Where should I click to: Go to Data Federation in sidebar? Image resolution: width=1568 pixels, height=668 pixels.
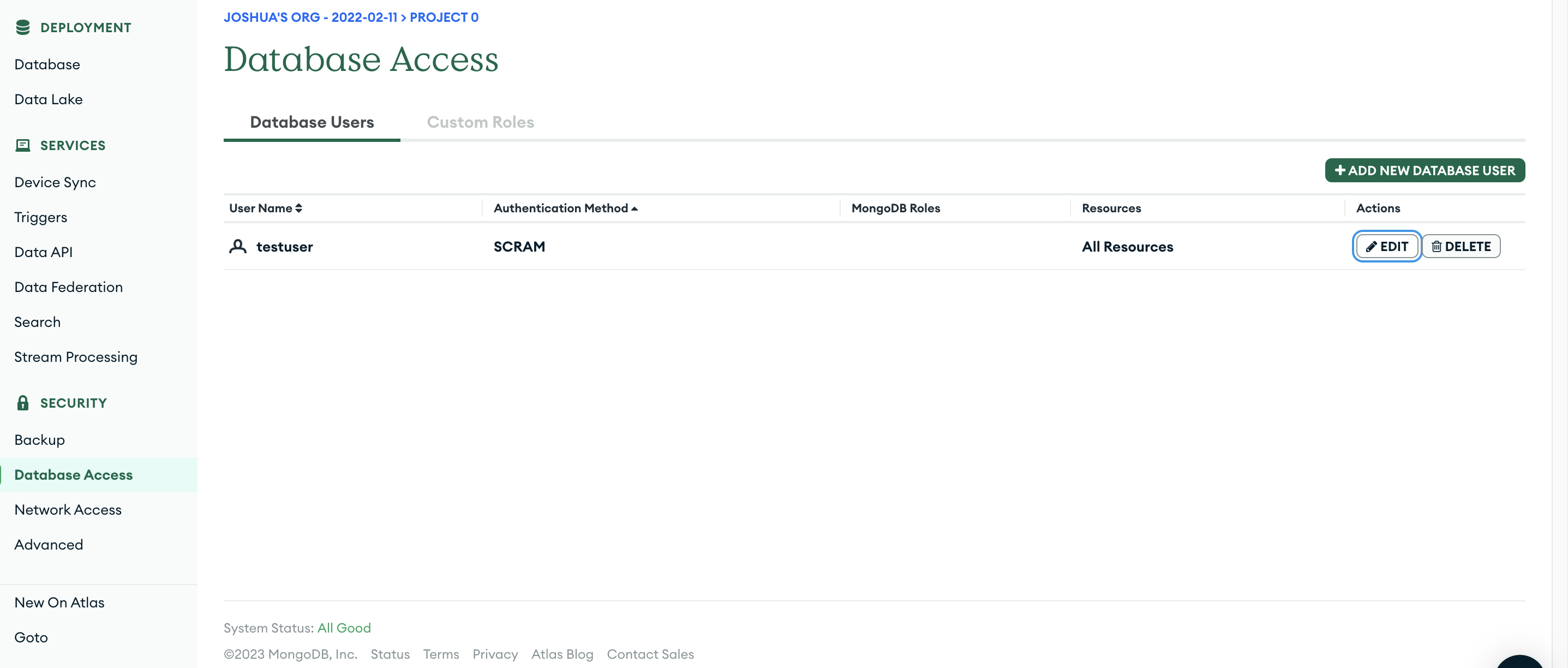[x=68, y=287]
